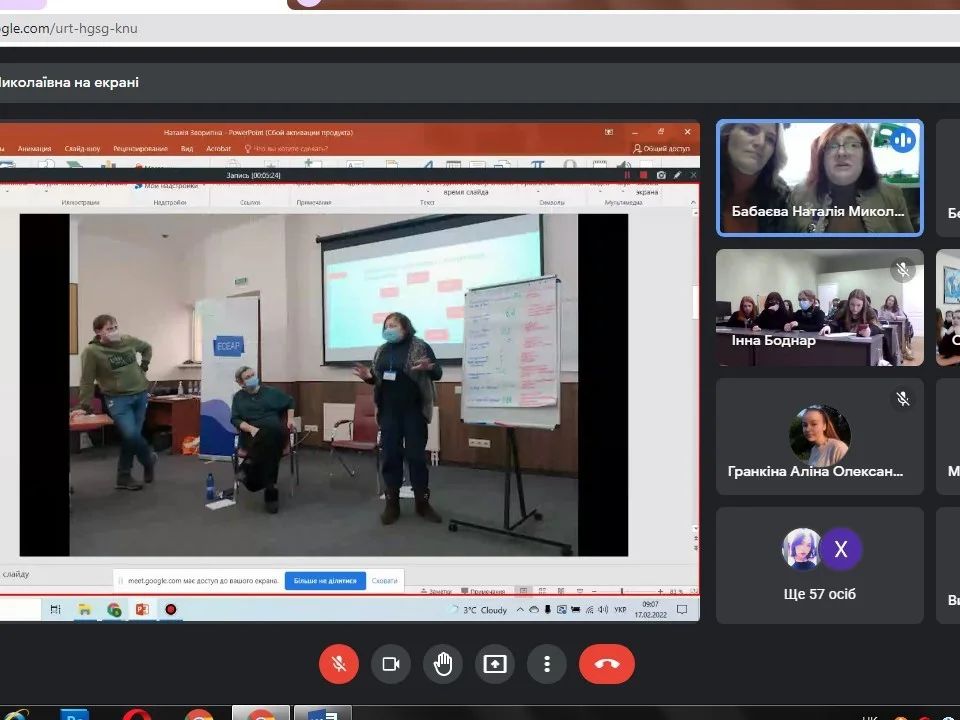Image resolution: width=960 pixels, height=720 pixels.
Task: Click the red stop recording icon
Action: pos(644,175)
